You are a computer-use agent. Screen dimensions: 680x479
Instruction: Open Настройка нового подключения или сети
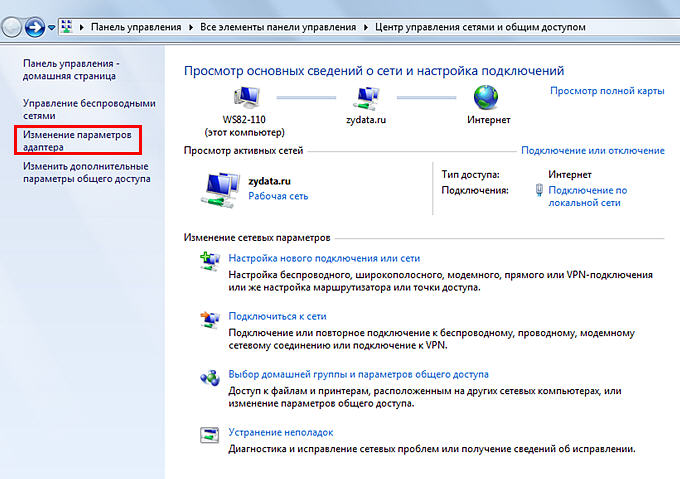(324, 258)
